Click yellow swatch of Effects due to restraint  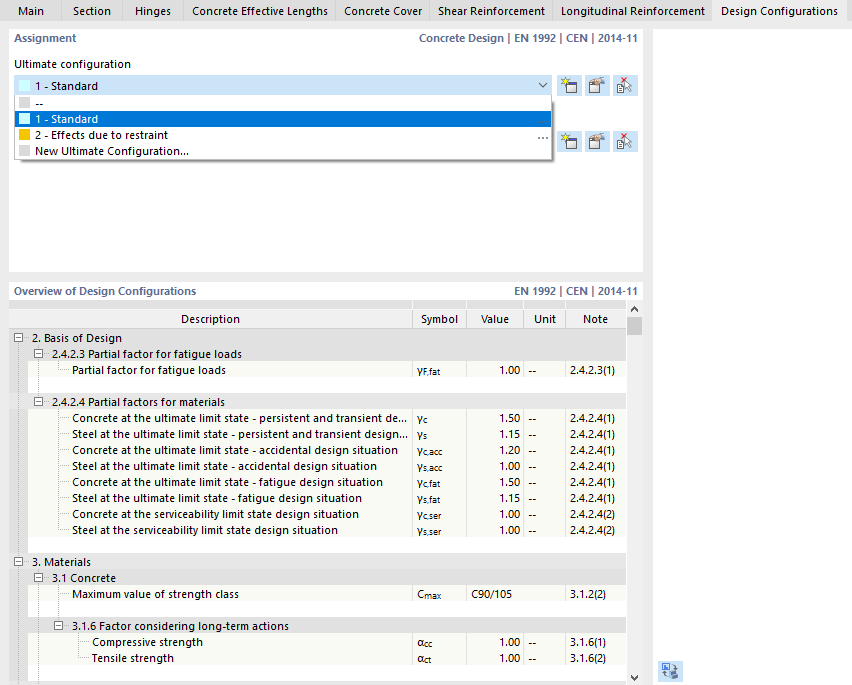point(24,135)
